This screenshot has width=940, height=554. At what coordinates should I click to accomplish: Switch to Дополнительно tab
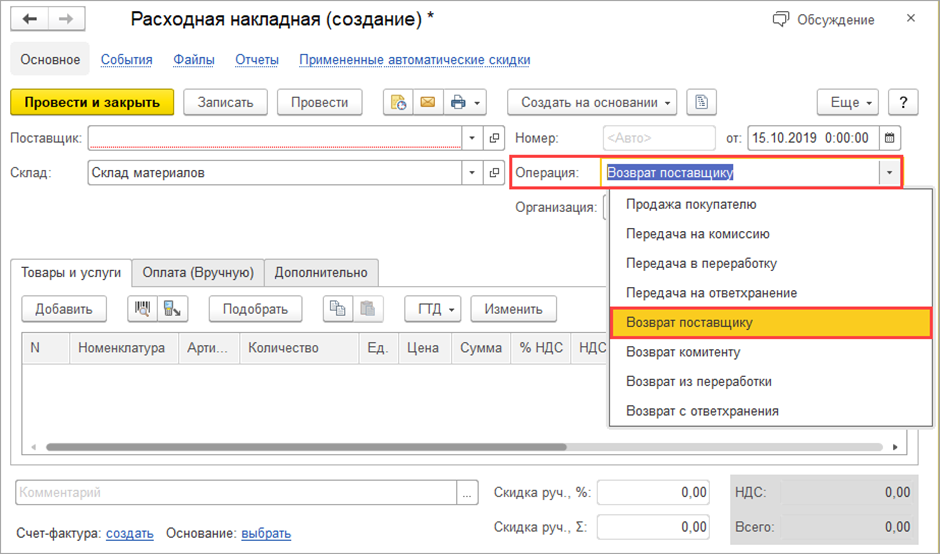[321, 273]
